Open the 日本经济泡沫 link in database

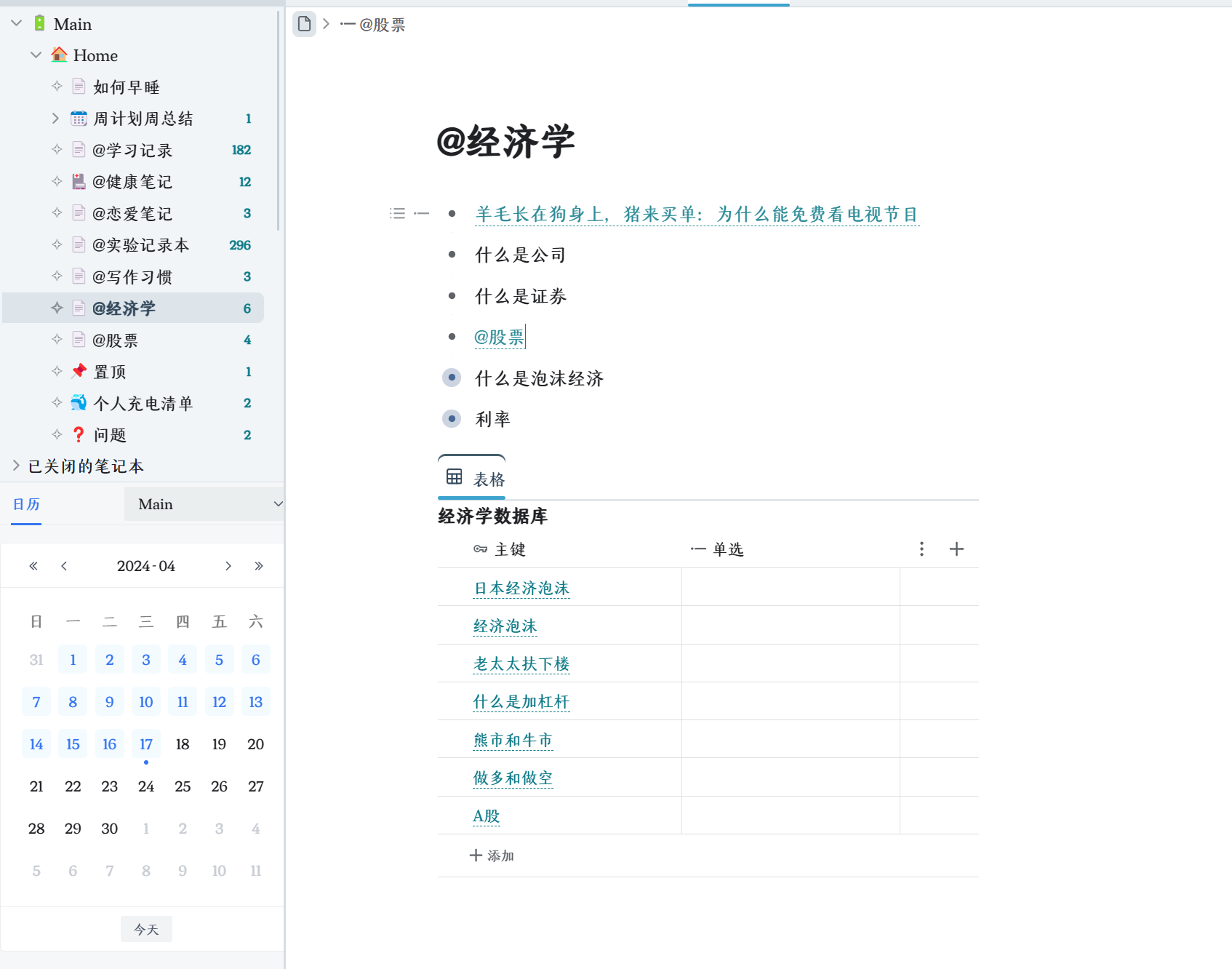(521, 589)
